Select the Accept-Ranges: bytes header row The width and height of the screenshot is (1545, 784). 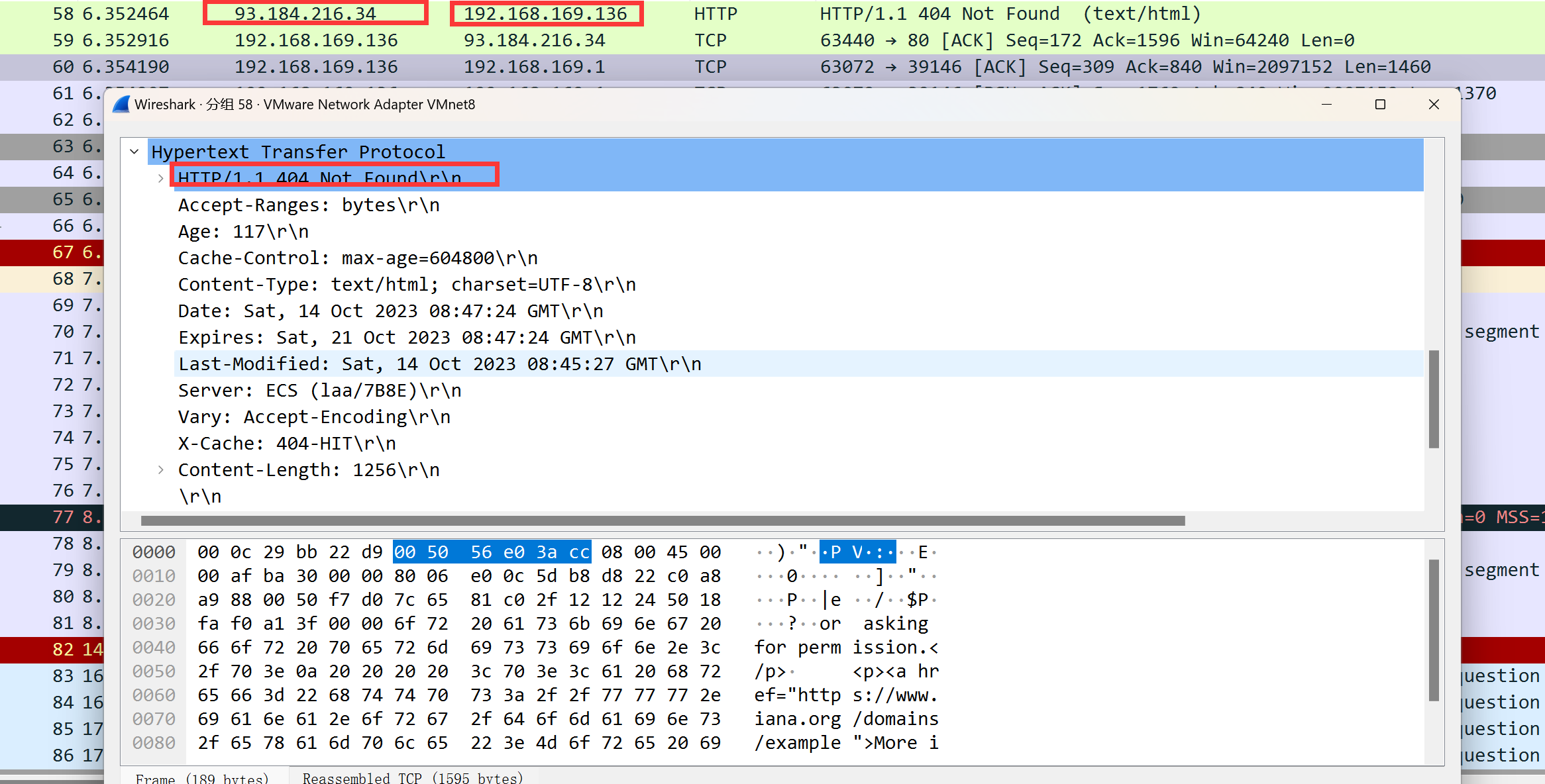tap(798, 205)
